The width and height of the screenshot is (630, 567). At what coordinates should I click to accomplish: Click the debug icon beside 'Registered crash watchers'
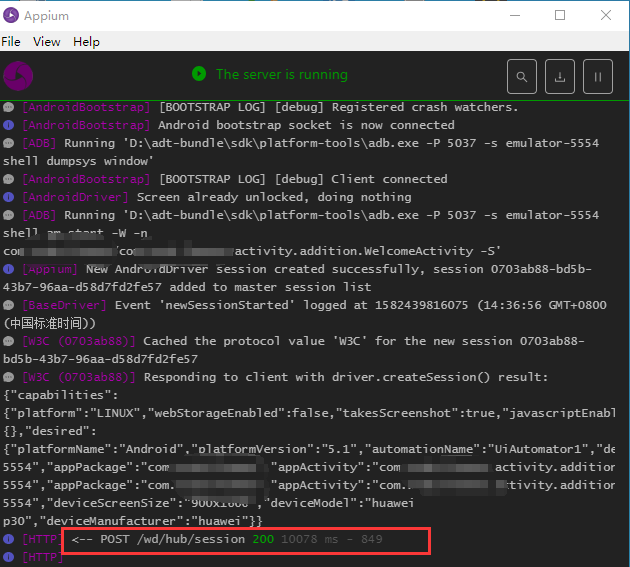tap(8, 107)
